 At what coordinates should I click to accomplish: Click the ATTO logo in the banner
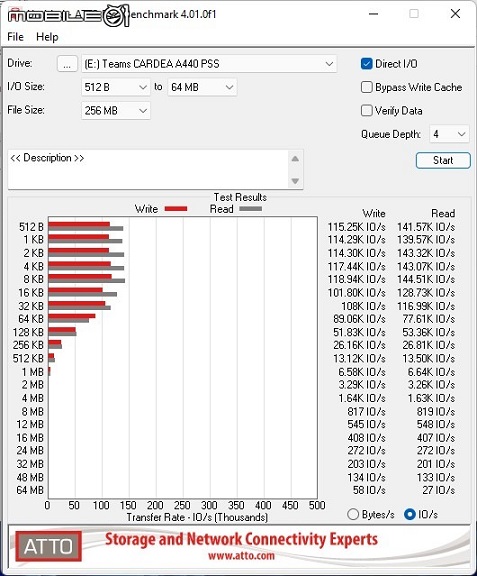click(x=48, y=546)
